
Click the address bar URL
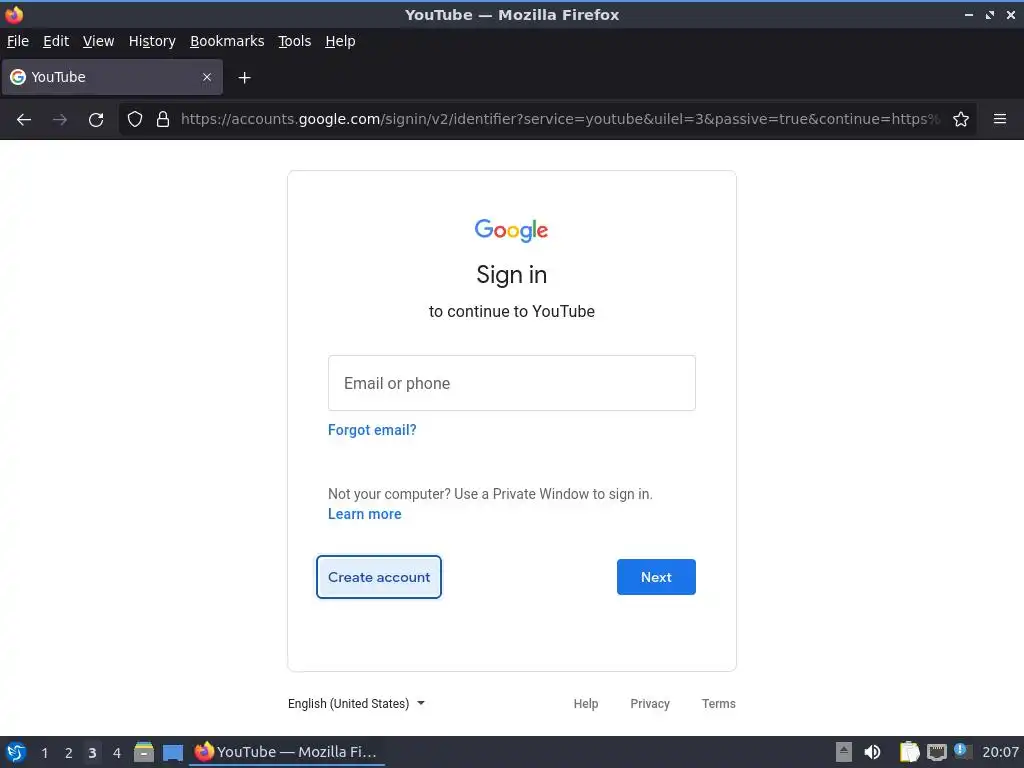click(x=560, y=119)
